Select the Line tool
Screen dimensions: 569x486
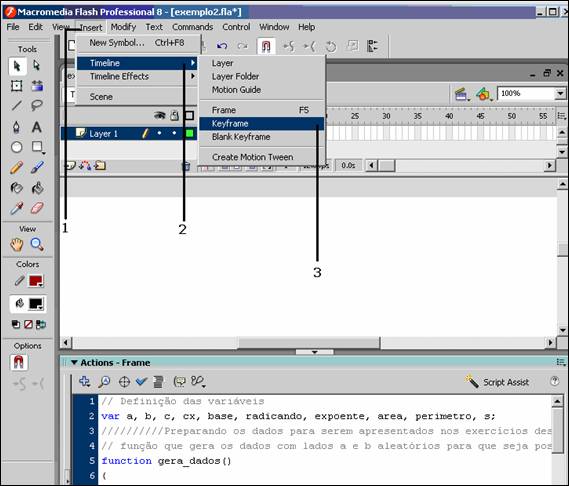[x=17, y=106]
